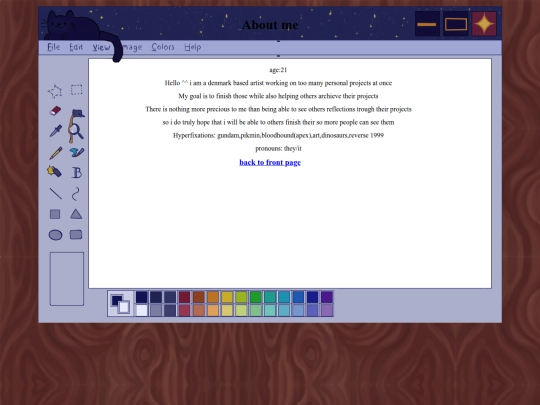This screenshot has height=405, width=540.
Task: Choose the ellipse shape tool
Action: point(55,235)
